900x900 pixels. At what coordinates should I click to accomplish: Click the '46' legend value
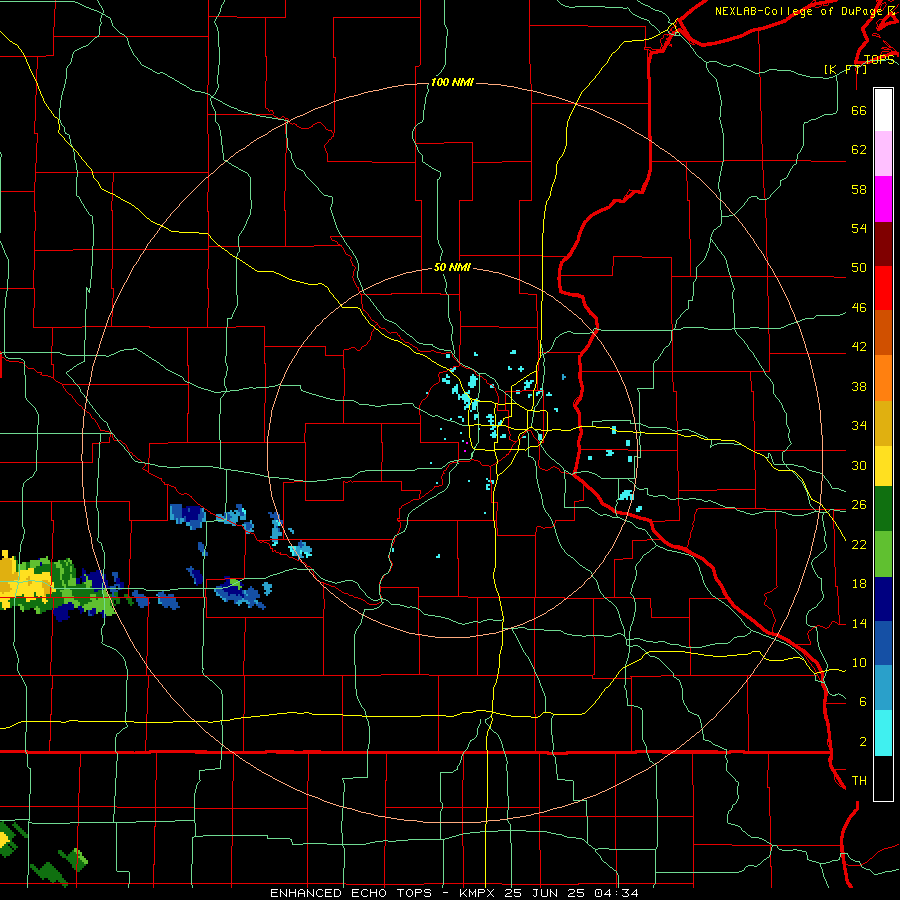[859, 308]
